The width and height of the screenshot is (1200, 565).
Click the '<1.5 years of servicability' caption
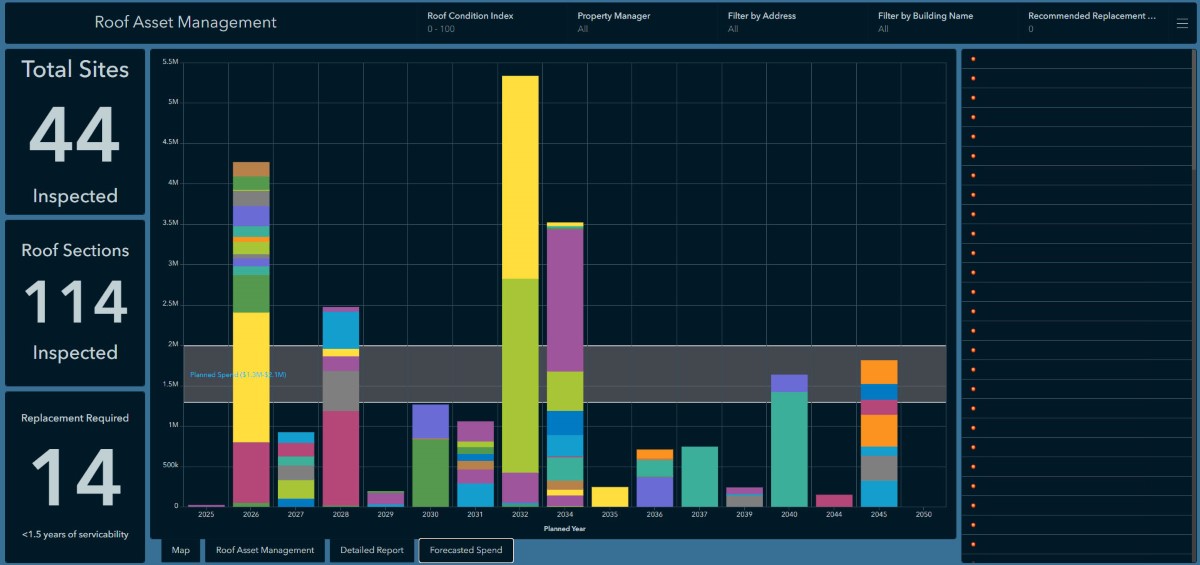(x=75, y=534)
